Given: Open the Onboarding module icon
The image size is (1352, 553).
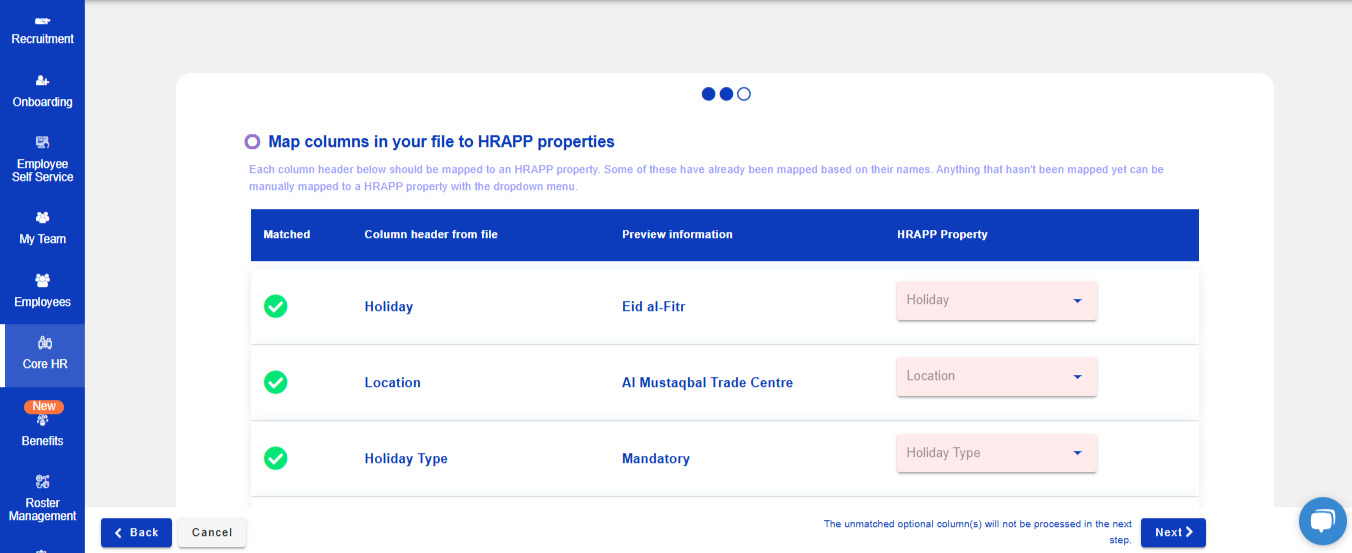Looking at the screenshot, I should point(42,81).
